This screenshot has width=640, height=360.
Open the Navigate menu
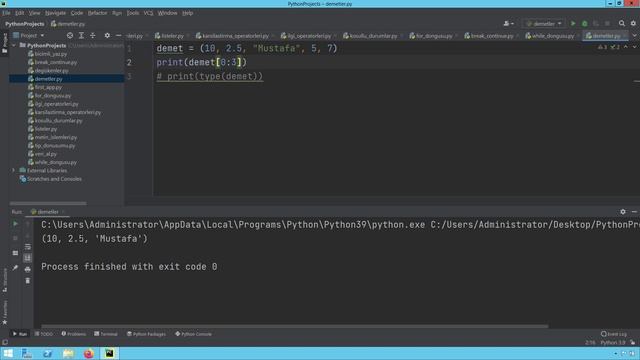click(x=55, y=13)
